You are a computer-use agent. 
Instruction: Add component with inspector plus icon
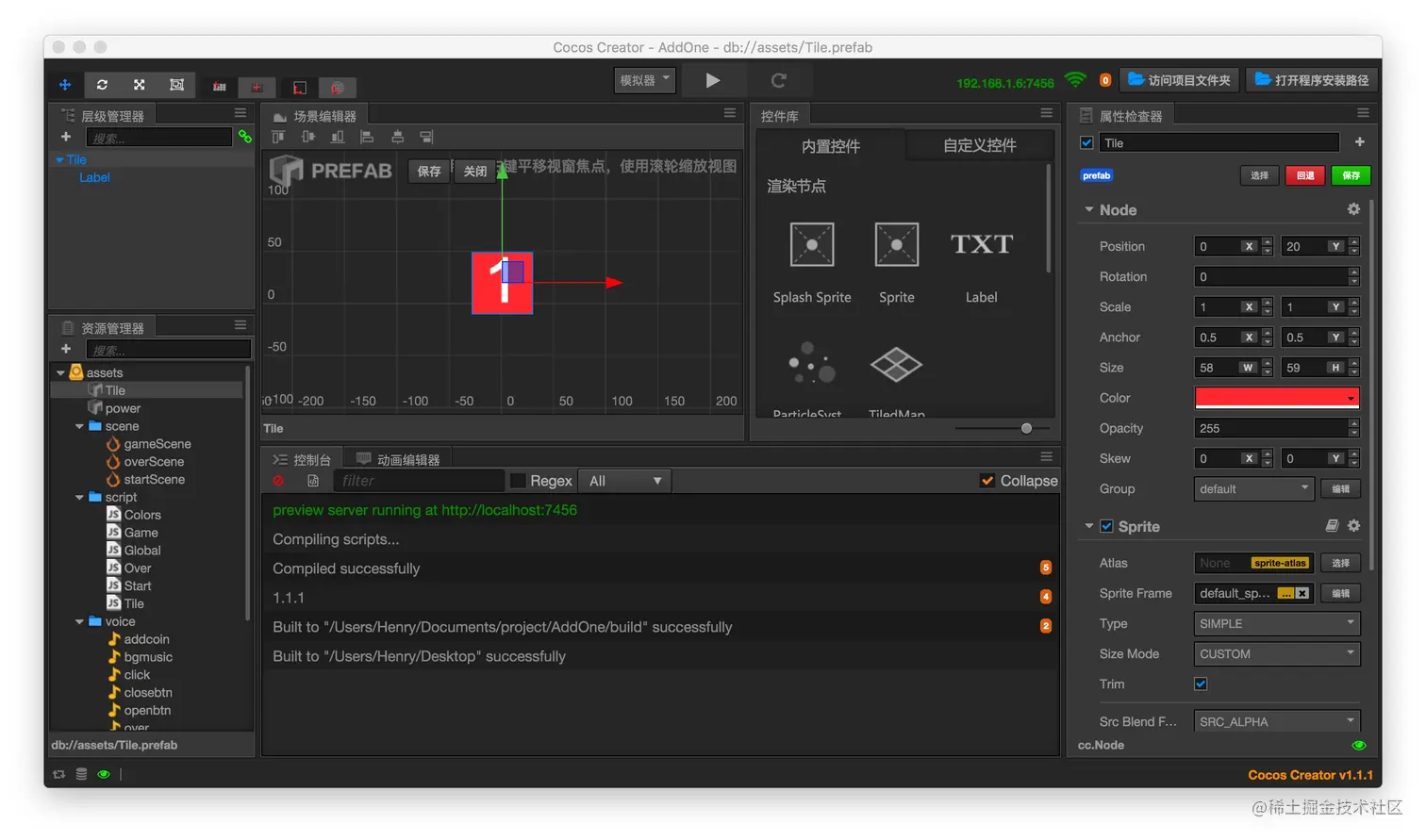tap(1360, 142)
